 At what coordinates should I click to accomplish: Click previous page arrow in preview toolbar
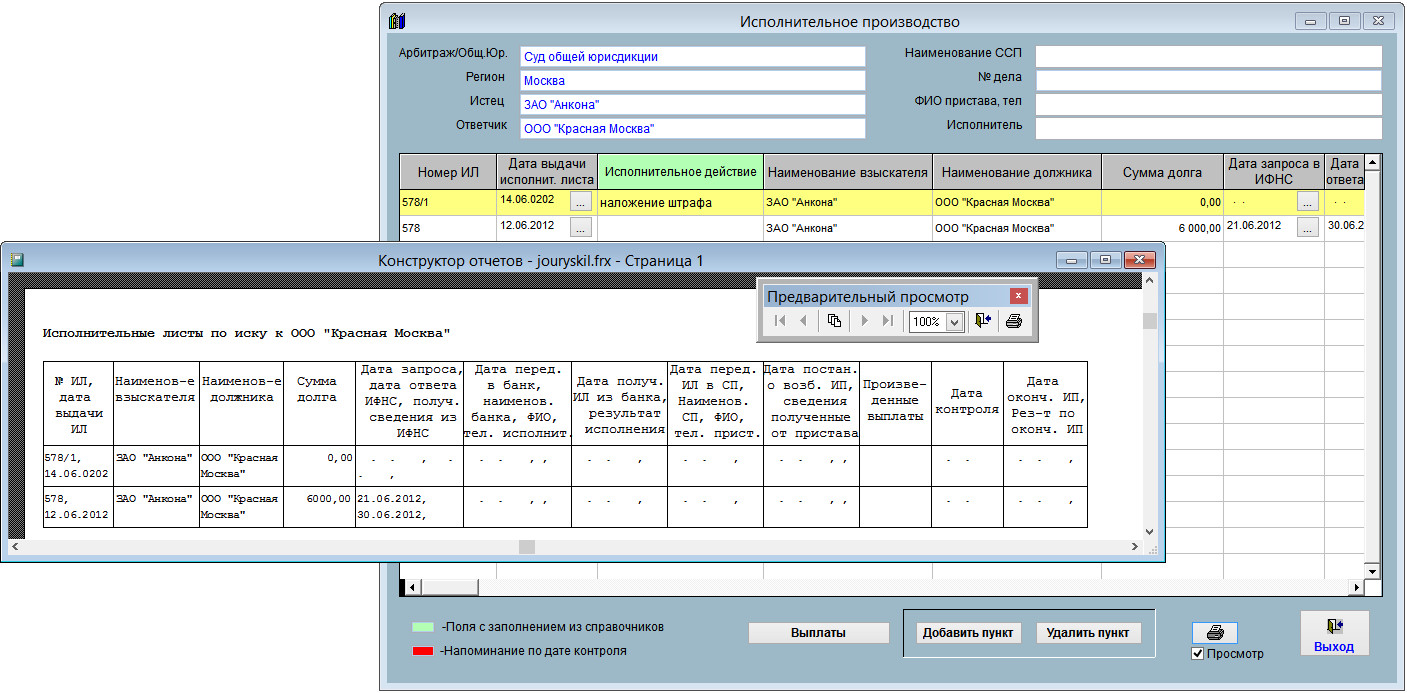(803, 322)
